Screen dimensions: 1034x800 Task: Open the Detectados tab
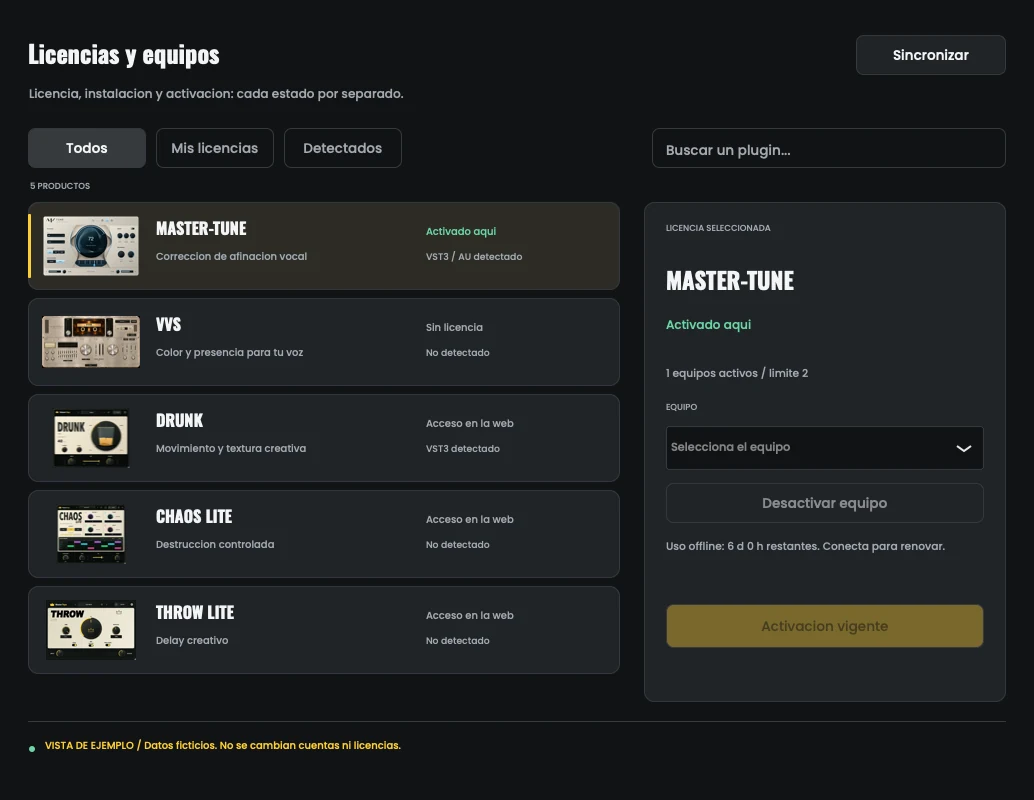point(342,148)
